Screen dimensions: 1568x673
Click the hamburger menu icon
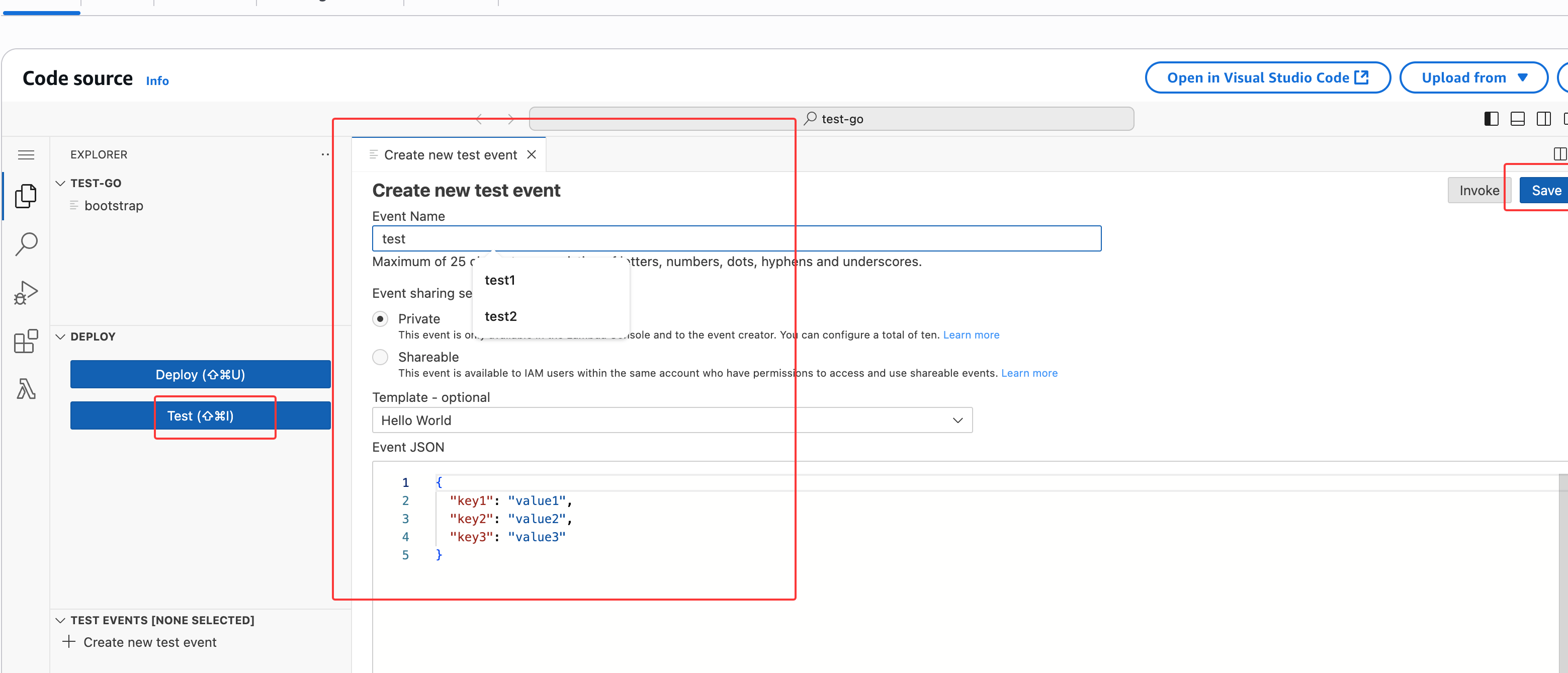(26, 155)
